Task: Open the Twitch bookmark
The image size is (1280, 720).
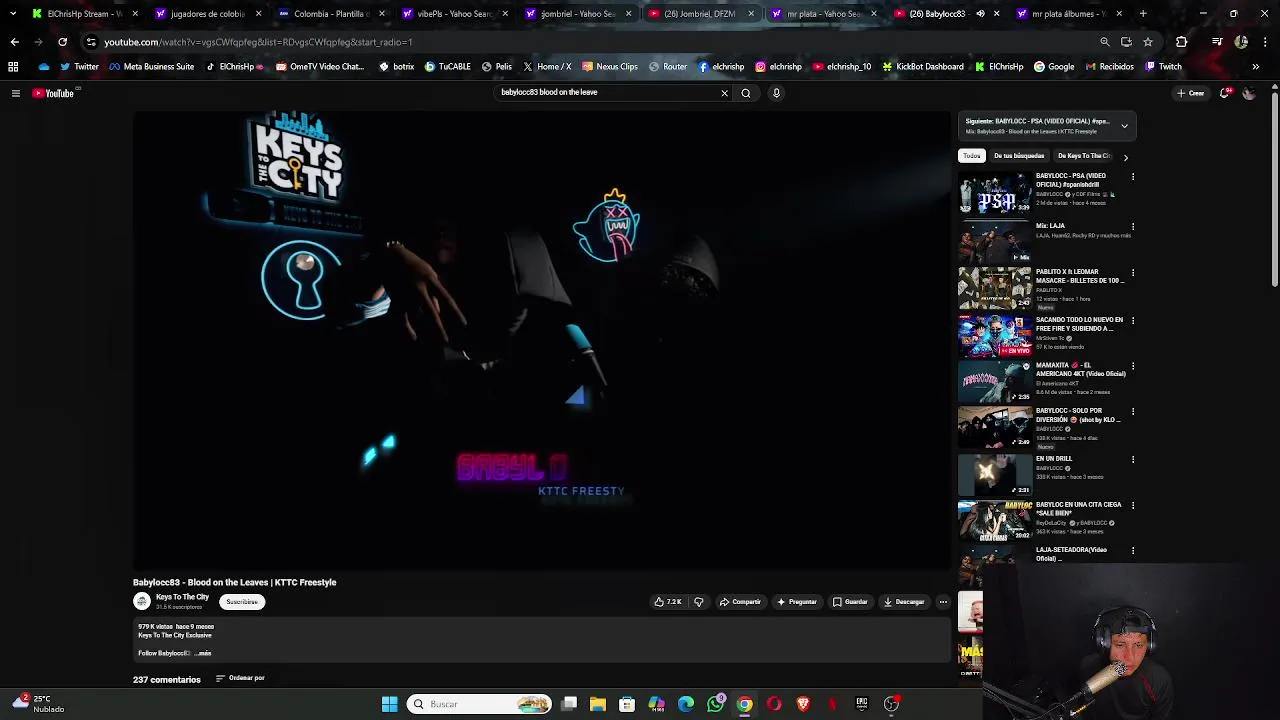Action: tap(1163, 67)
